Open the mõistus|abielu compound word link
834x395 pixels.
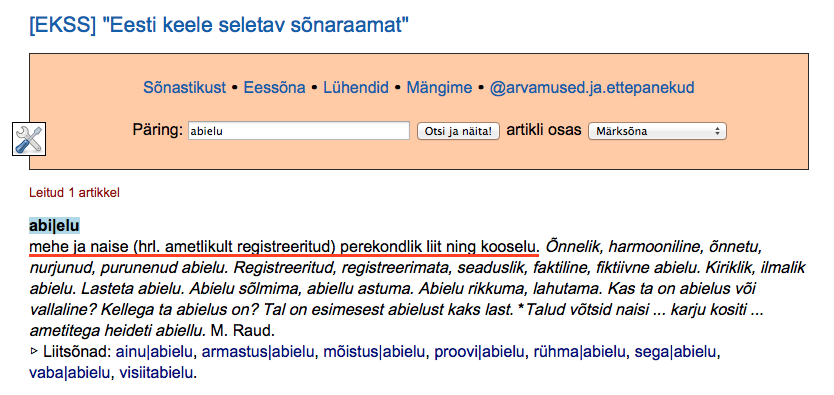point(375,352)
